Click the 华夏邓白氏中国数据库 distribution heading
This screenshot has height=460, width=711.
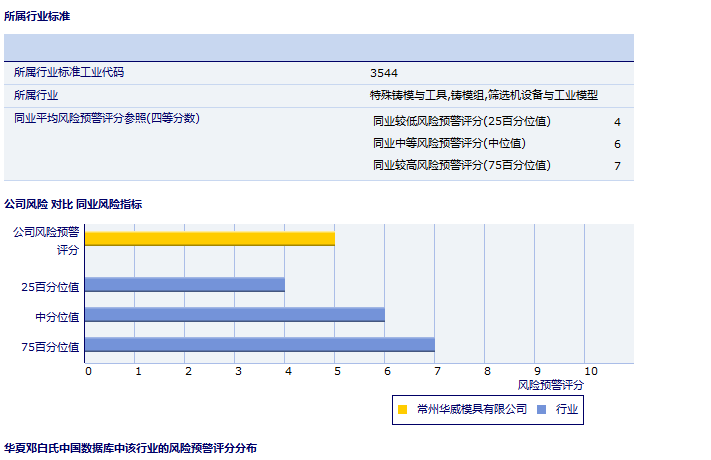point(130,448)
